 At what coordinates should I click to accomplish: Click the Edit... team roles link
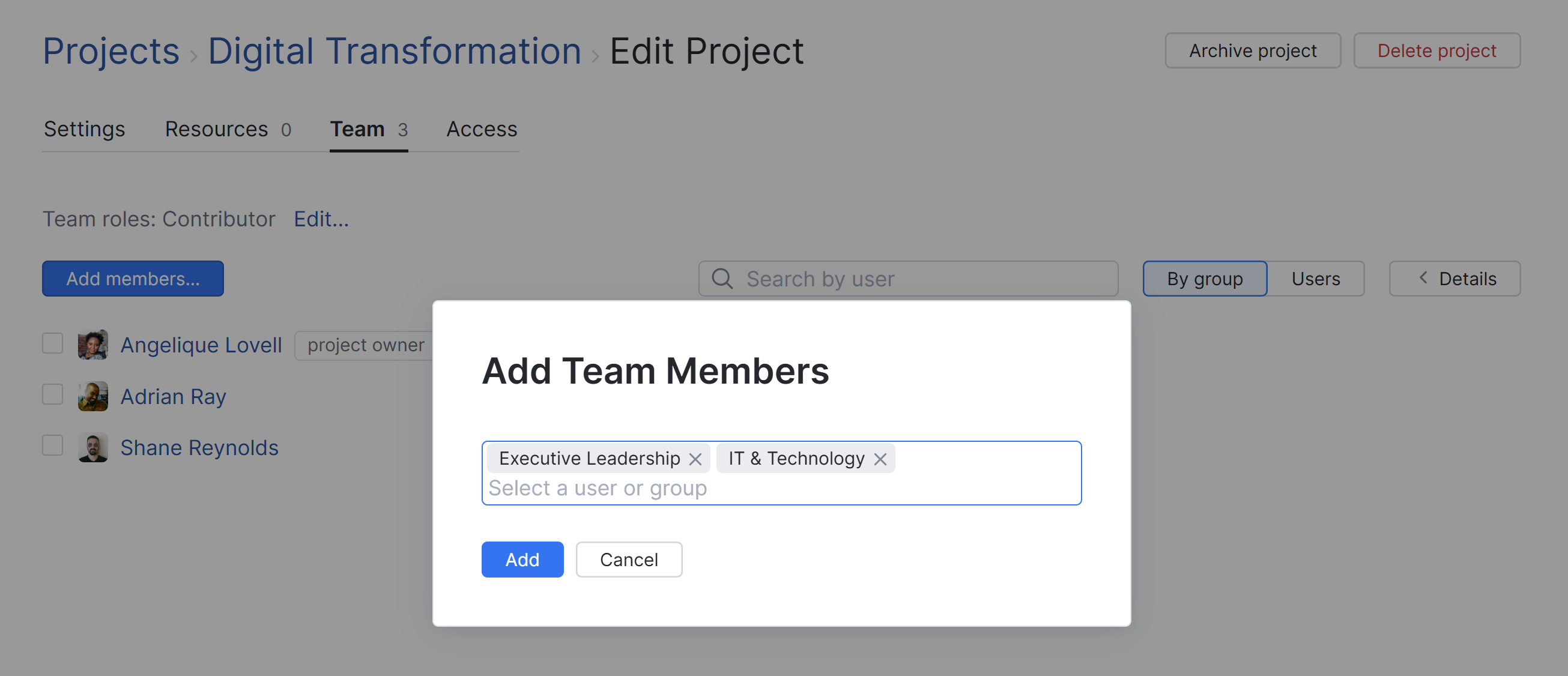coord(321,219)
